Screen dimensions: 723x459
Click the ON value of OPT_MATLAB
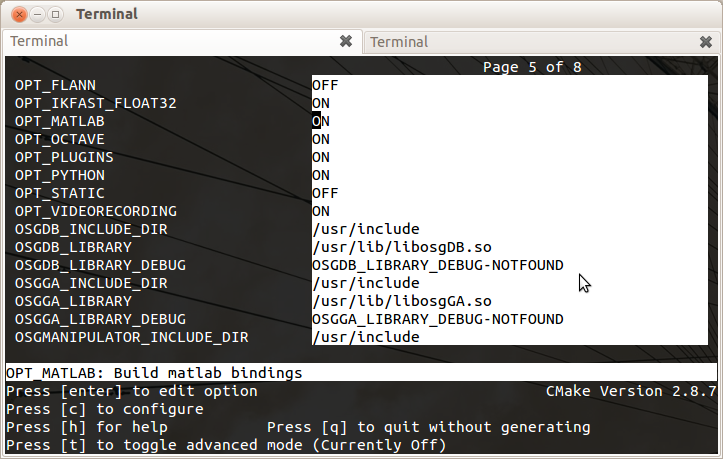click(x=321, y=121)
